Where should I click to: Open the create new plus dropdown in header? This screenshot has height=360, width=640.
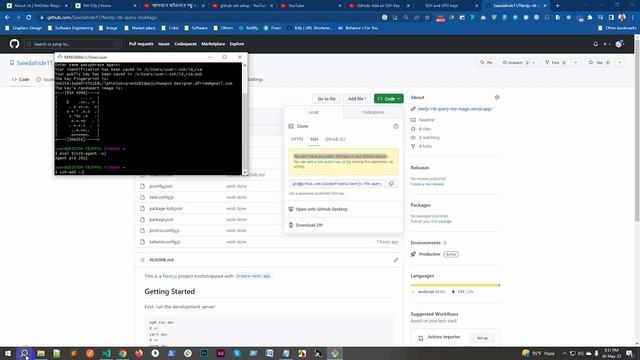click(x=607, y=44)
